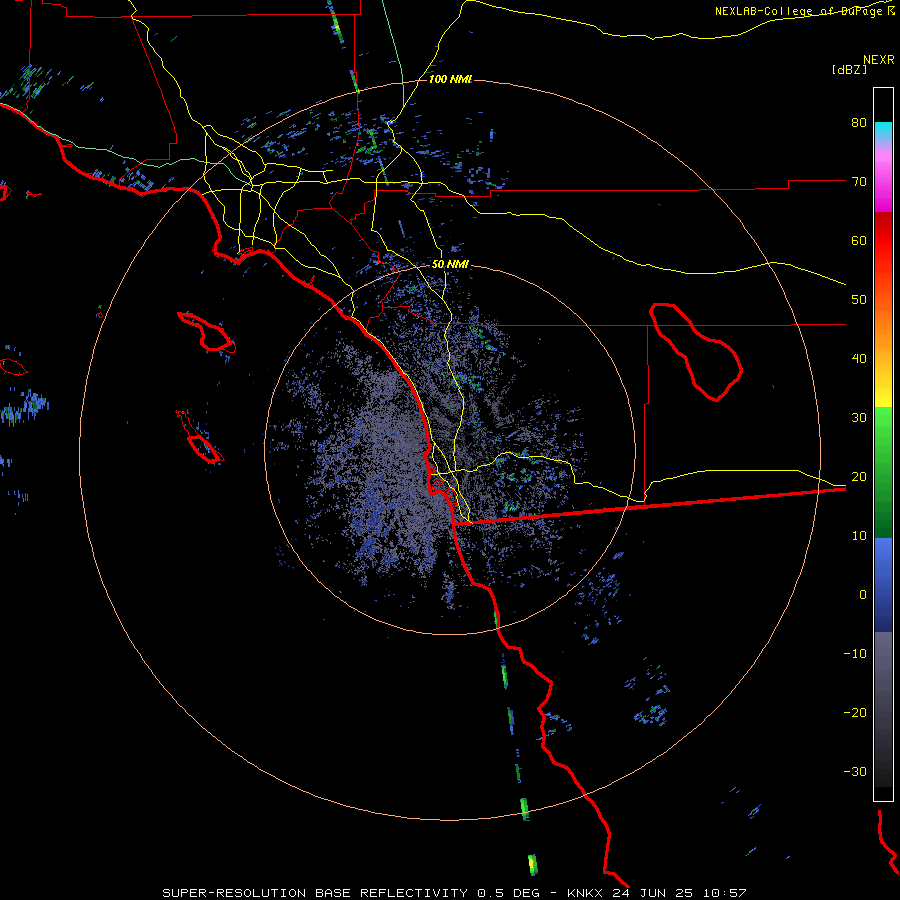The image size is (900, 900).
Task: Click the 80 dBZ scale value
Action: point(859,123)
